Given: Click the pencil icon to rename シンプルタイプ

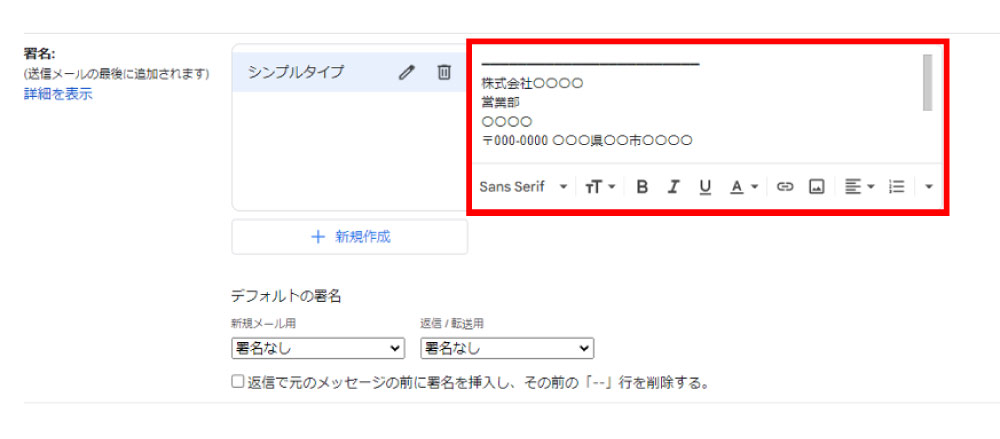Looking at the screenshot, I should click(x=406, y=72).
